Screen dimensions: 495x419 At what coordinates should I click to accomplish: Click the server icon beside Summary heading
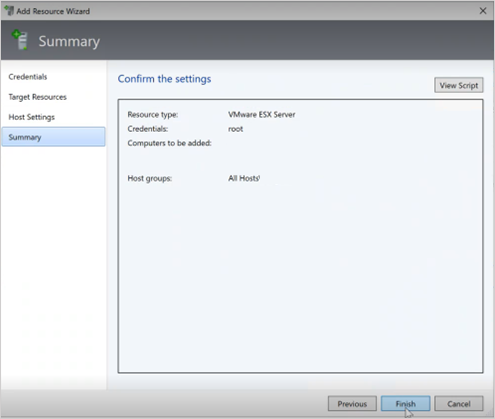[20, 40]
